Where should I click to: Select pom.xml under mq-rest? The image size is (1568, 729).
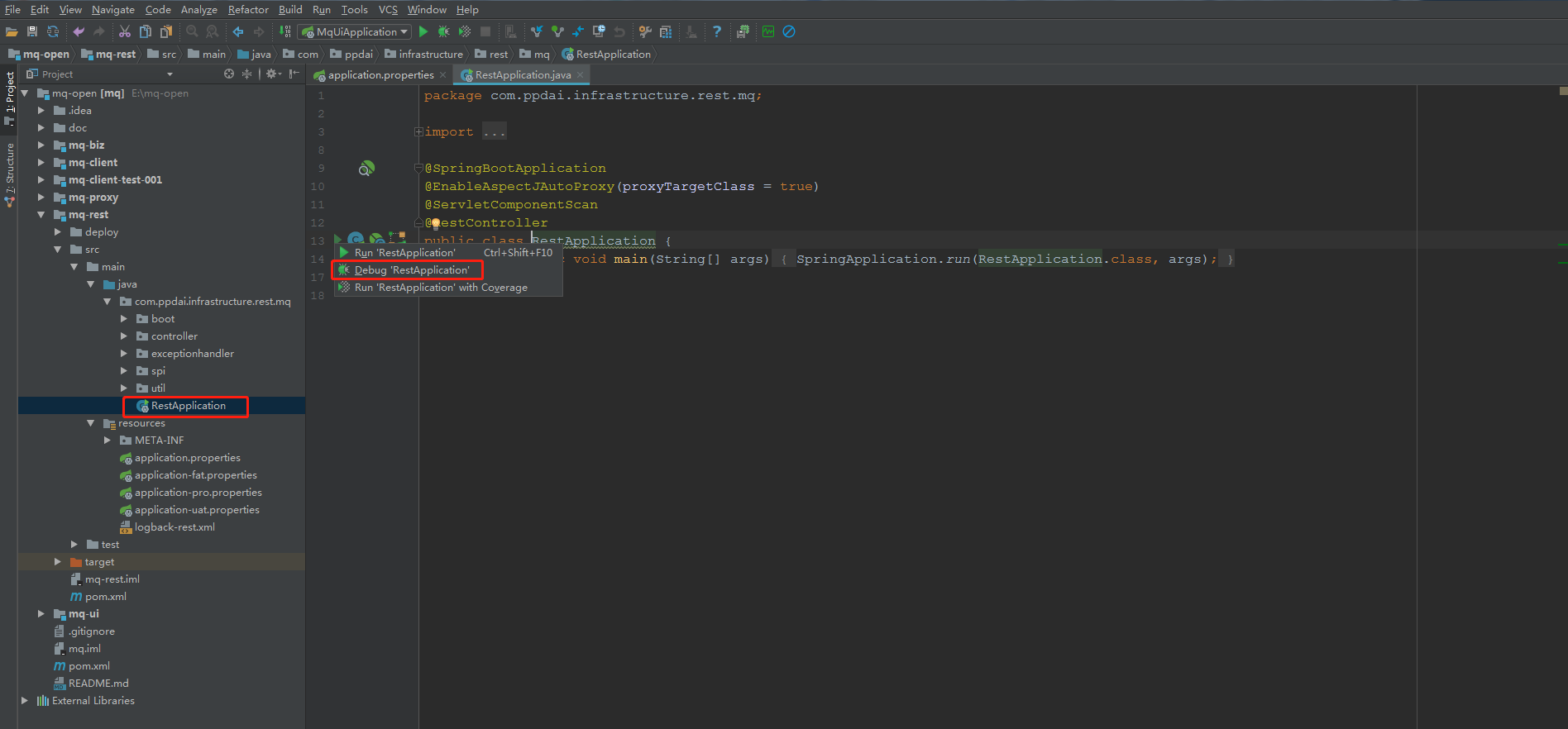click(x=98, y=597)
